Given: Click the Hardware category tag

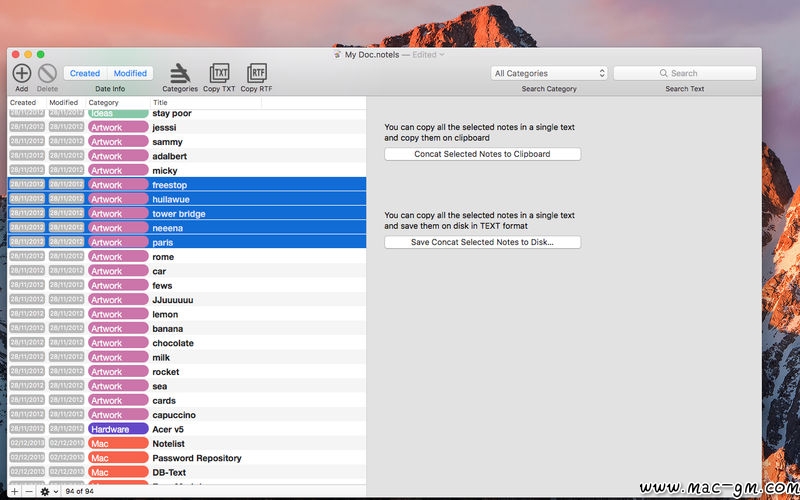Looking at the screenshot, I should click(x=118, y=429).
